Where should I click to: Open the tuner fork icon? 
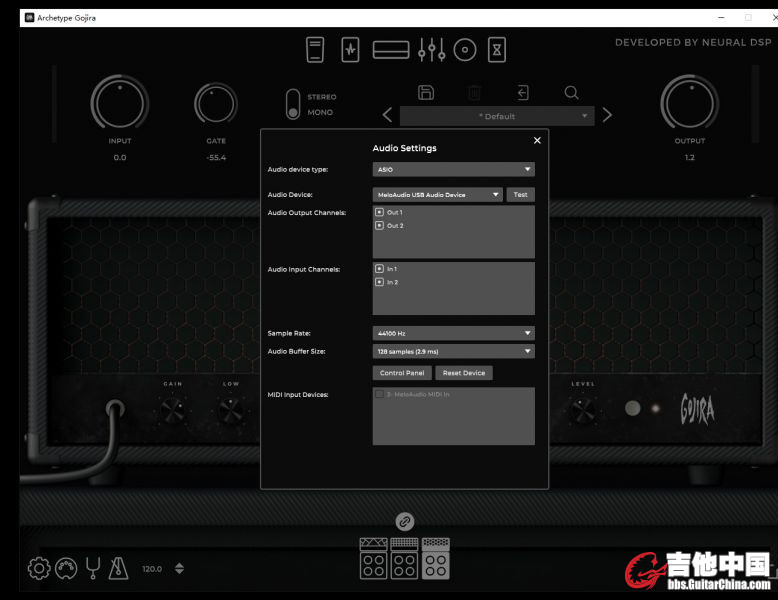click(x=94, y=568)
